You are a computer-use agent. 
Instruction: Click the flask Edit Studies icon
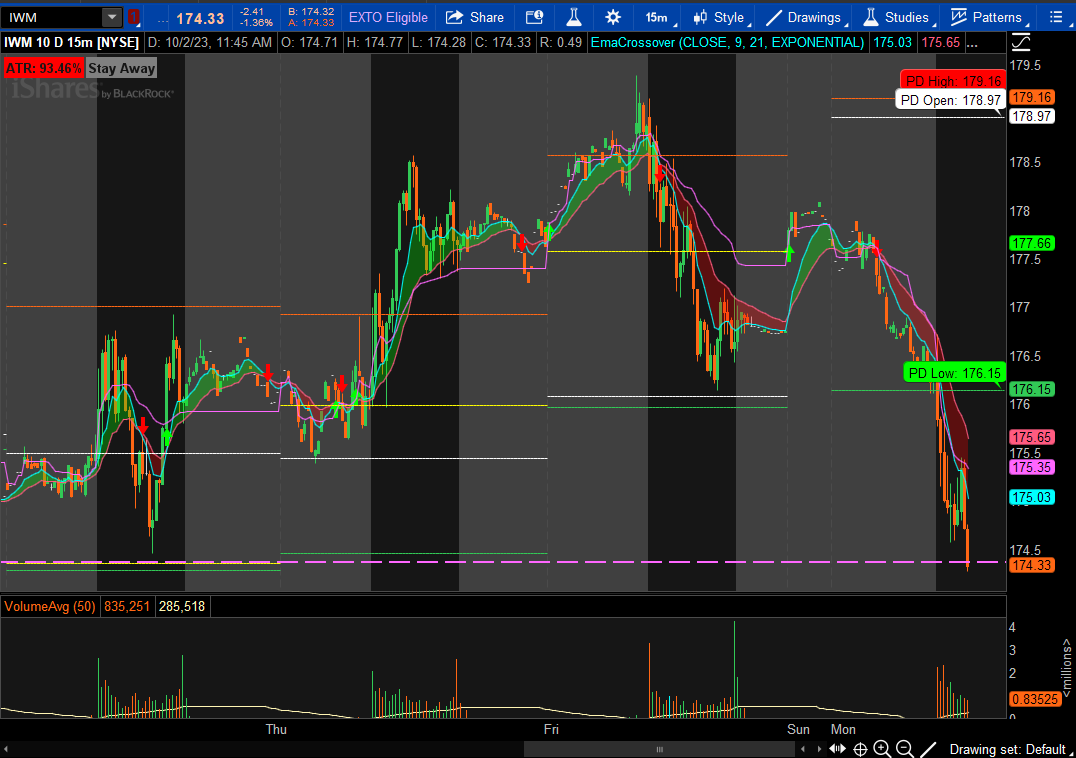point(573,17)
